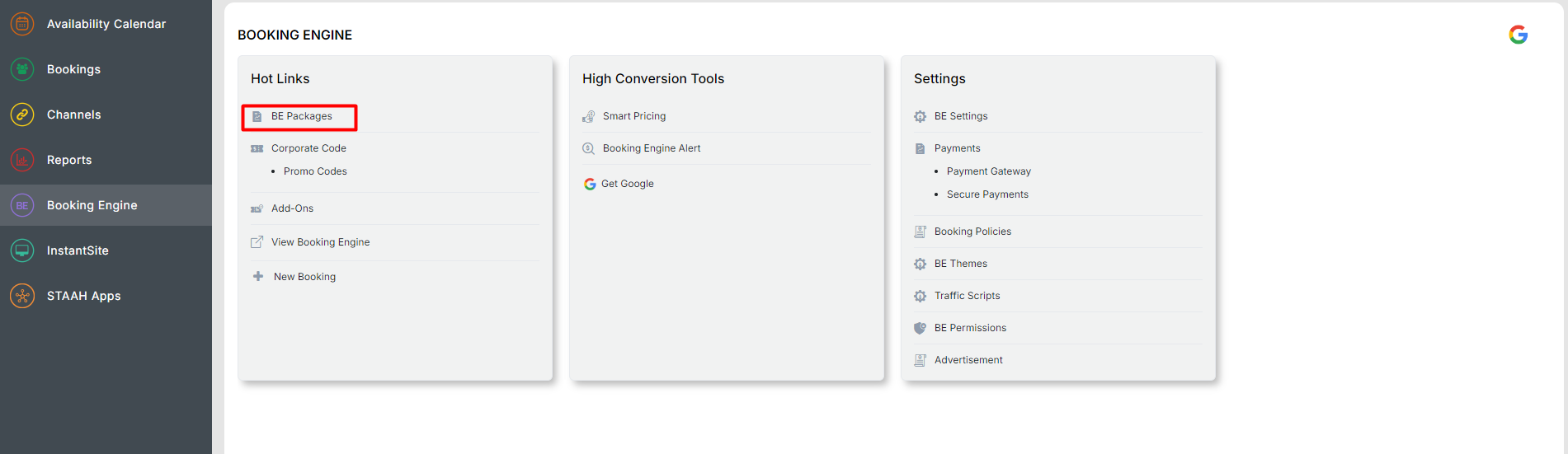The width and height of the screenshot is (1568, 454).
Task: Click the STAAH Apps icon in sidebar
Action: coord(22,296)
